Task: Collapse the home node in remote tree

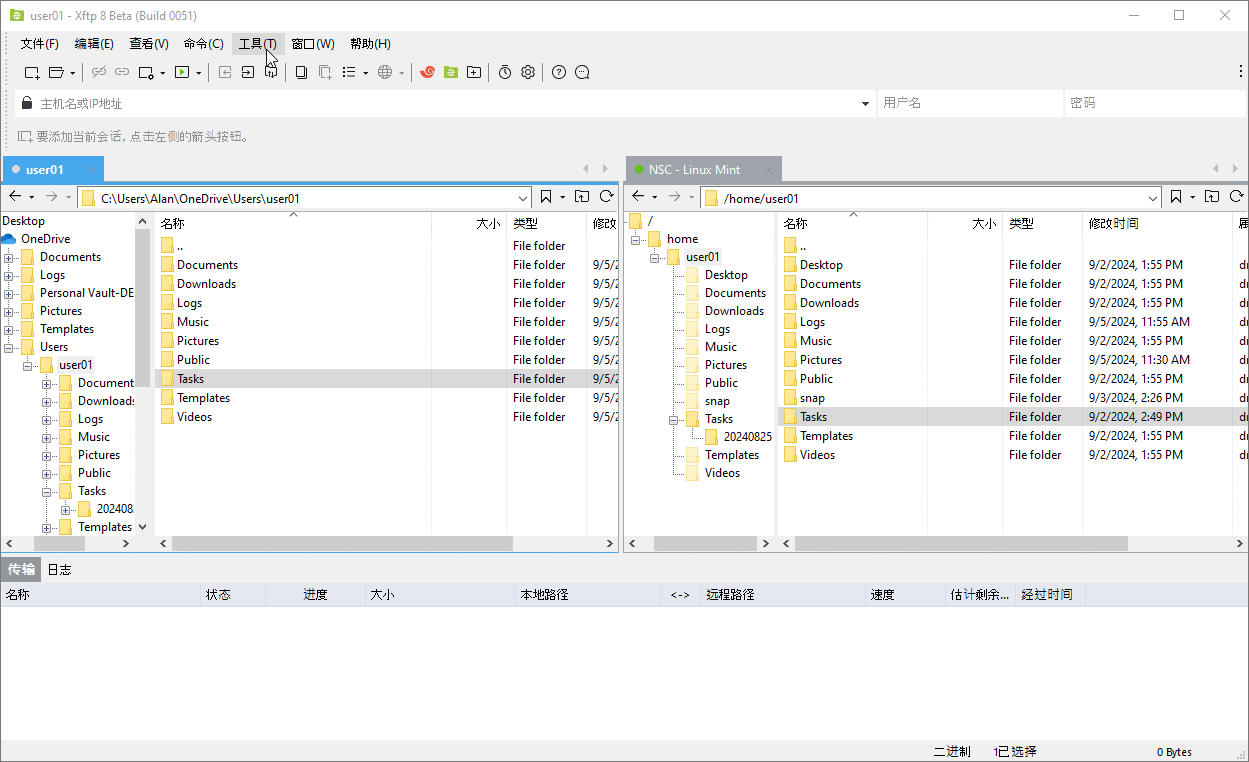Action: coord(636,239)
